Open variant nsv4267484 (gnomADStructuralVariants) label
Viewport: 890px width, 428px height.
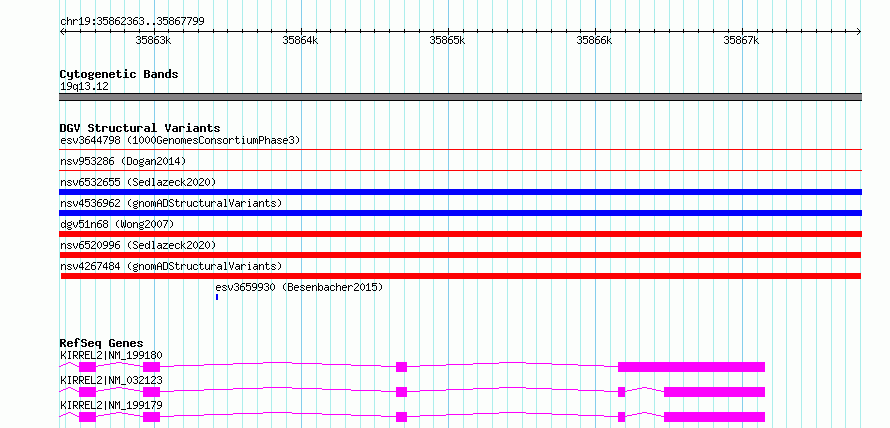coord(171,266)
